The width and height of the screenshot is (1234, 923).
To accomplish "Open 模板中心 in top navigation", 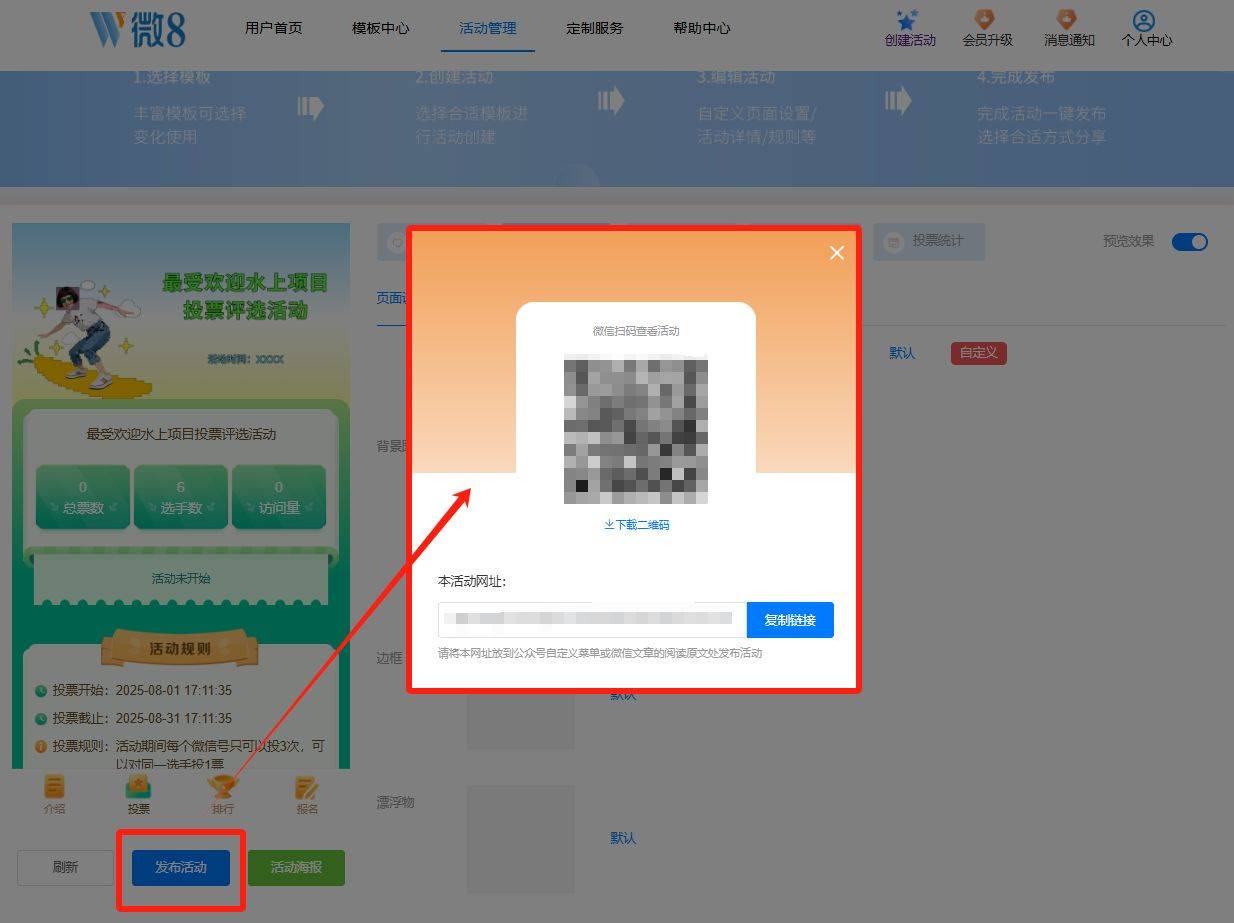I will tap(381, 28).
